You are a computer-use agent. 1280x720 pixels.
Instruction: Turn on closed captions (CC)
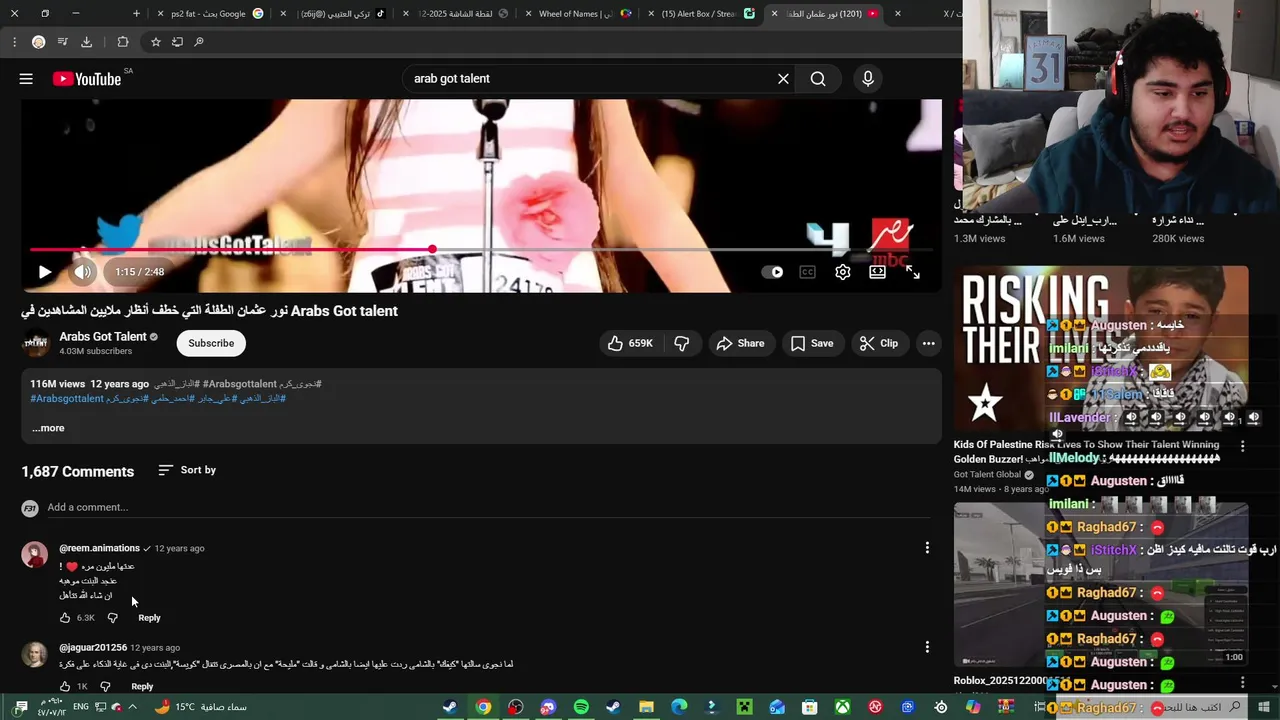coord(808,272)
